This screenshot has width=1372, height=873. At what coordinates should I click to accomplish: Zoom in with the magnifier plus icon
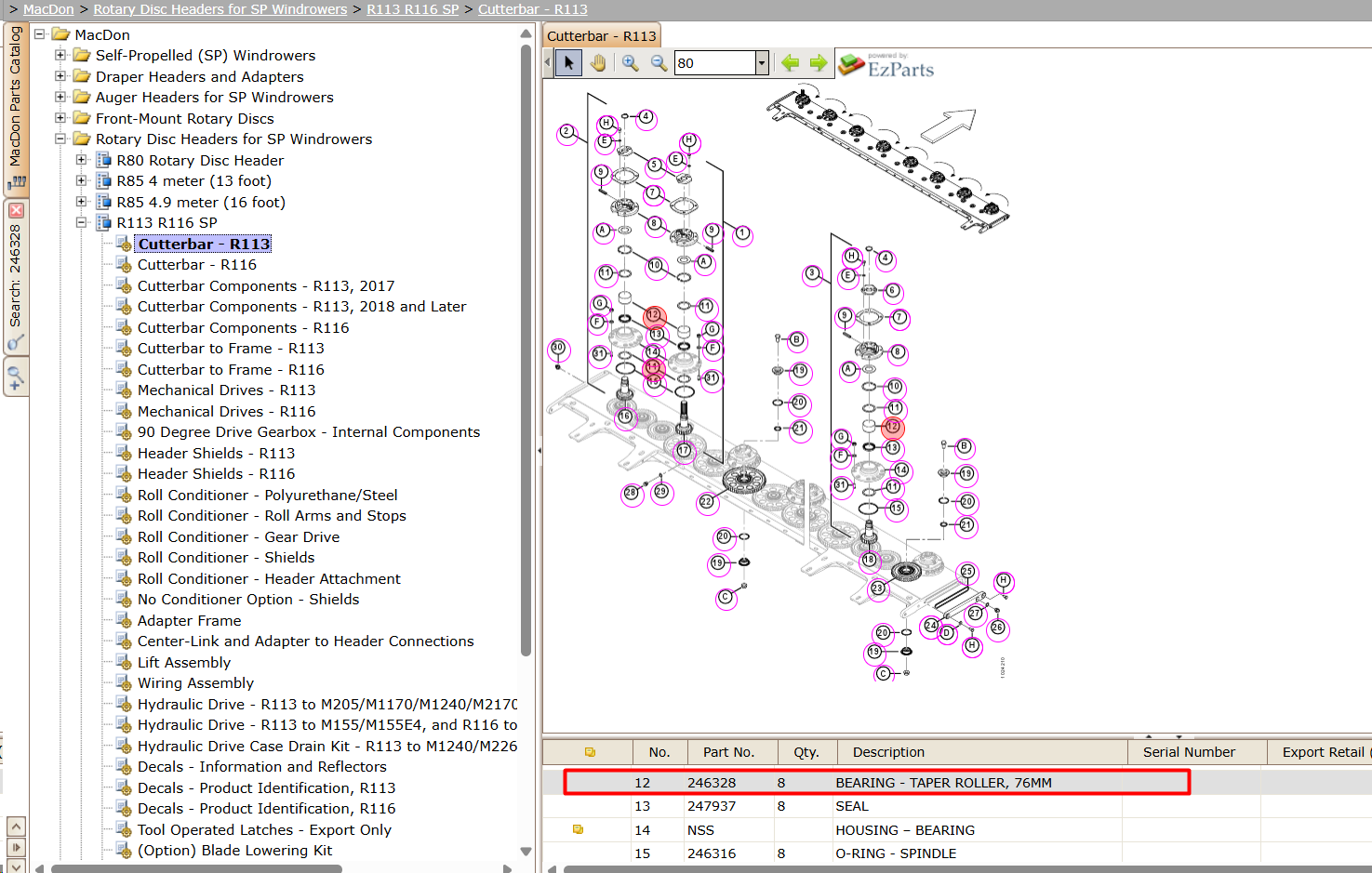click(x=631, y=63)
